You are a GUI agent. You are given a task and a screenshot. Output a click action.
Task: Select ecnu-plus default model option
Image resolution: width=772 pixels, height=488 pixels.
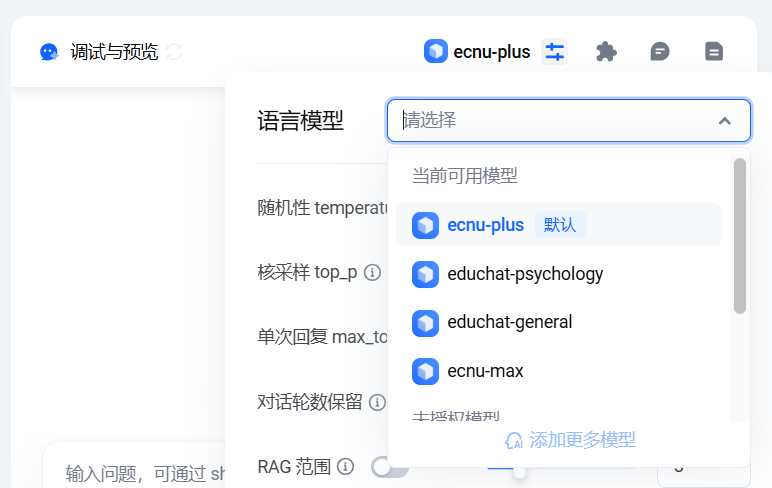(559, 225)
